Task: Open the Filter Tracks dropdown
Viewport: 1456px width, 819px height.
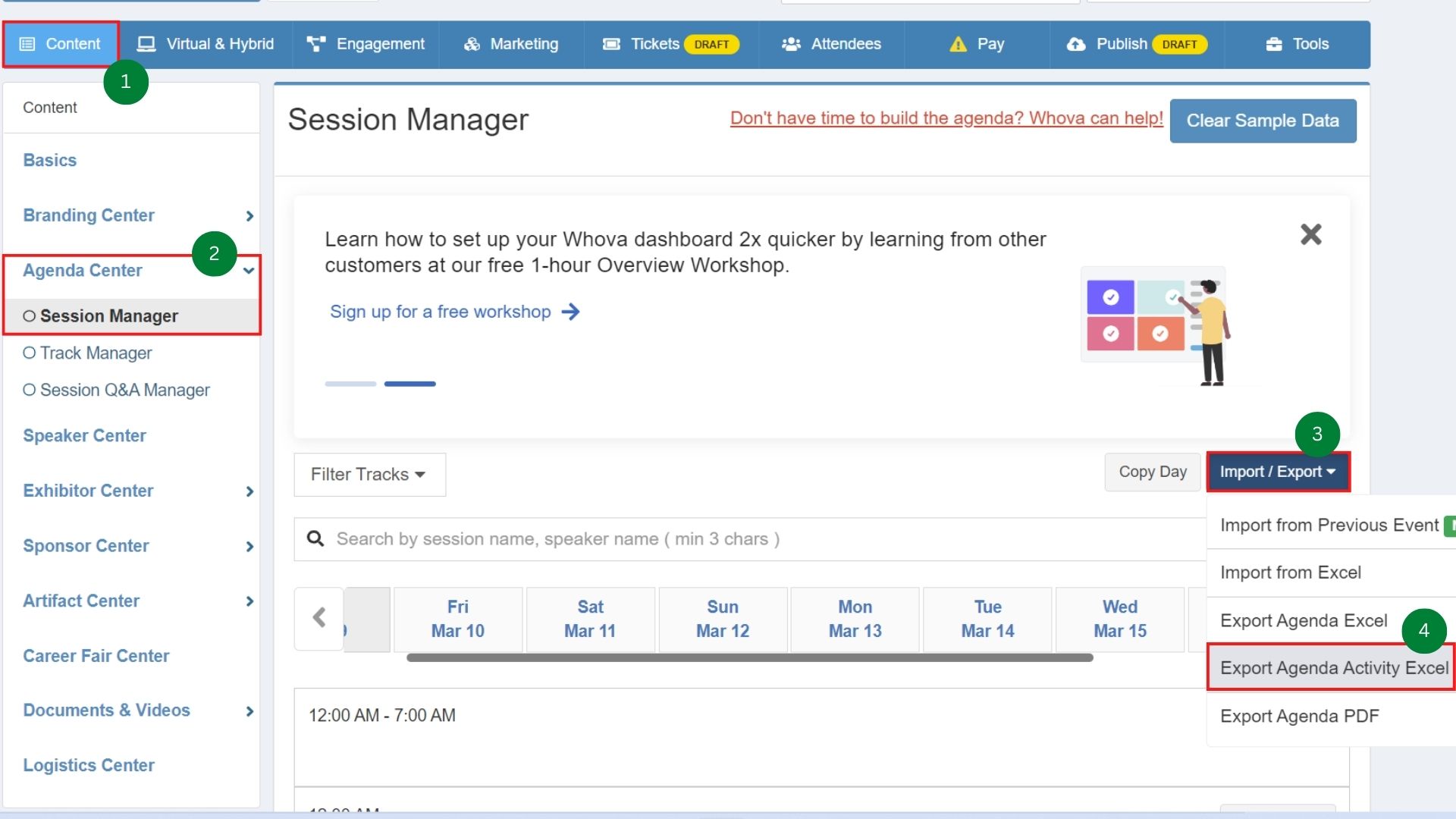Action: pyautogui.click(x=369, y=474)
